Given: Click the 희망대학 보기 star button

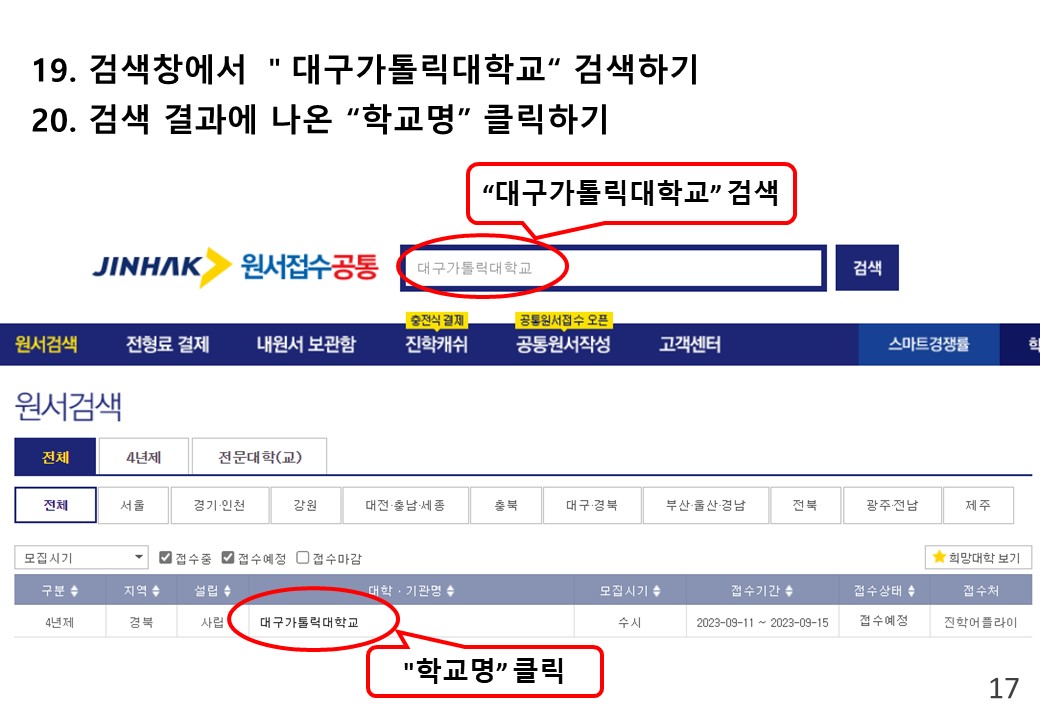Looking at the screenshot, I should tap(978, 558).
